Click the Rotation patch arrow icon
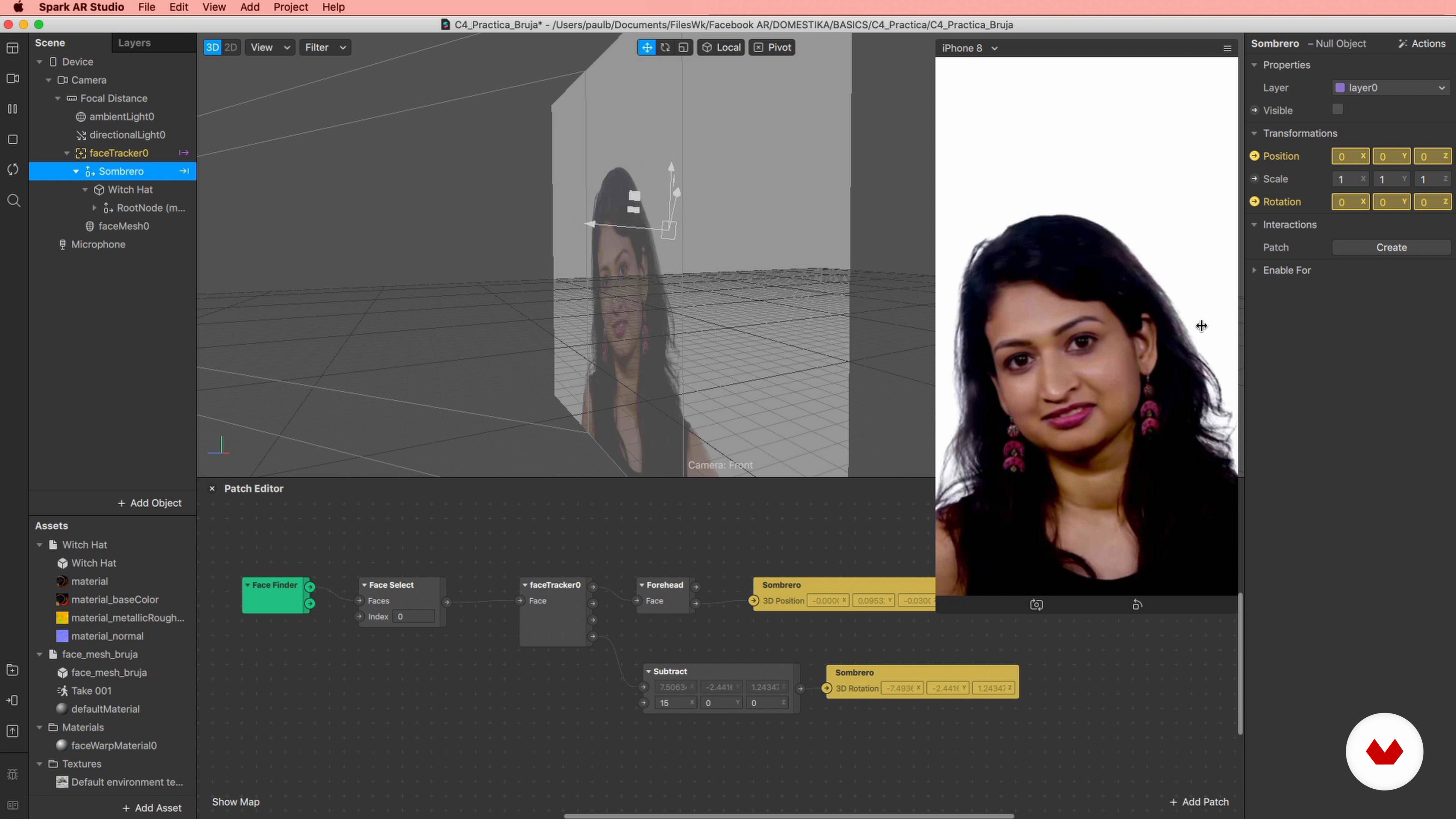1456x819 pixels. pyautogui.click(x=1254, y=202)
